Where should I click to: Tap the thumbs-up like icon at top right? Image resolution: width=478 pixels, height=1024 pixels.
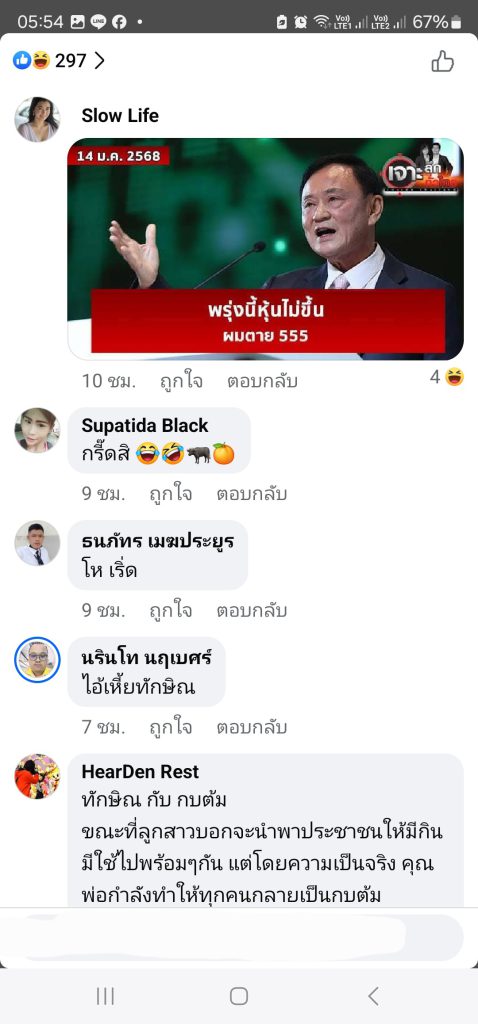pyautogui.click(x=442, y=61)
